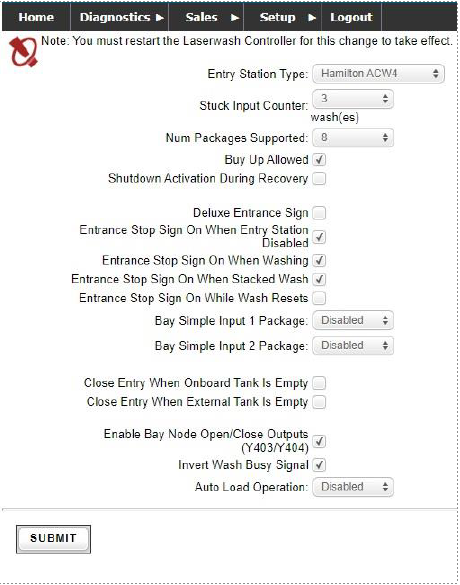Screen dimensions: 460x585
Task: Tick the Deluxe Entrance Sign checkbox
Action: (319, 213)
